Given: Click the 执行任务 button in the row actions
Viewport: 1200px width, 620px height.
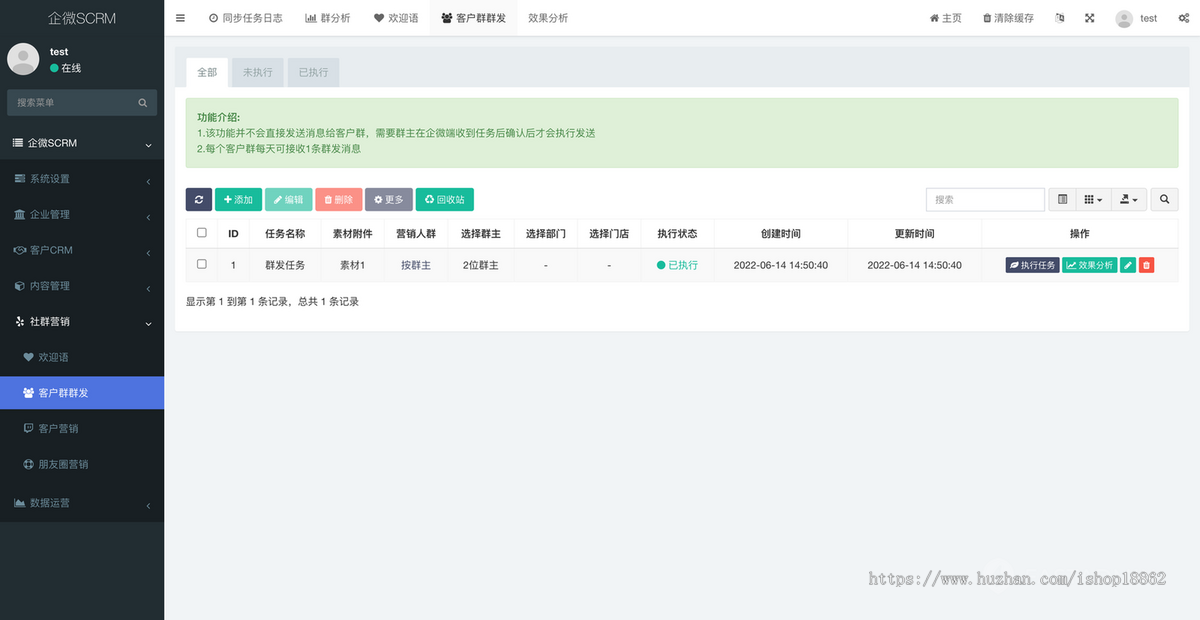Looking at the screenshot, I should 1032,264.
